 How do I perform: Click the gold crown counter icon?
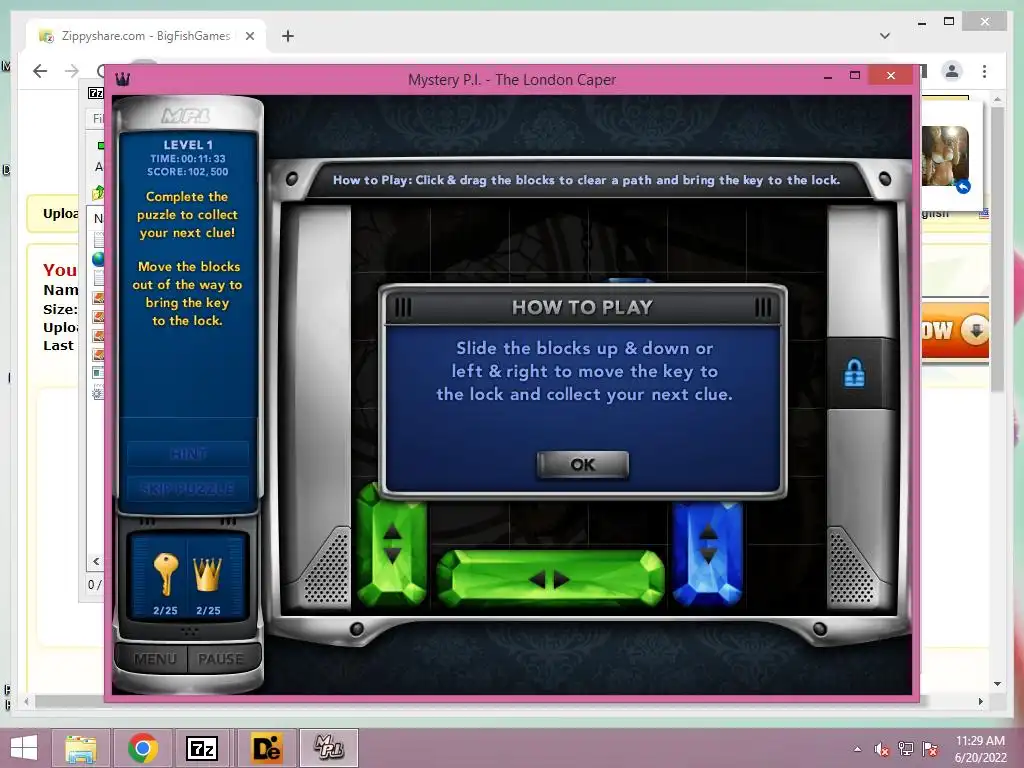coord(208,573)
